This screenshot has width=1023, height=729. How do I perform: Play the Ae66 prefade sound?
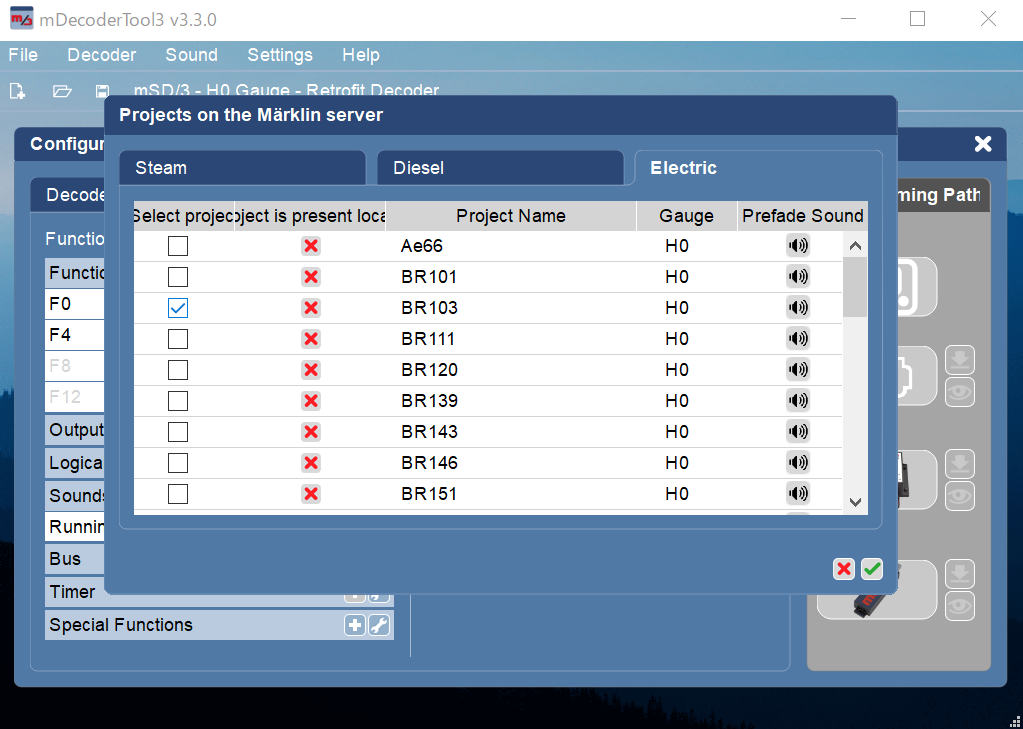[797, 246]
